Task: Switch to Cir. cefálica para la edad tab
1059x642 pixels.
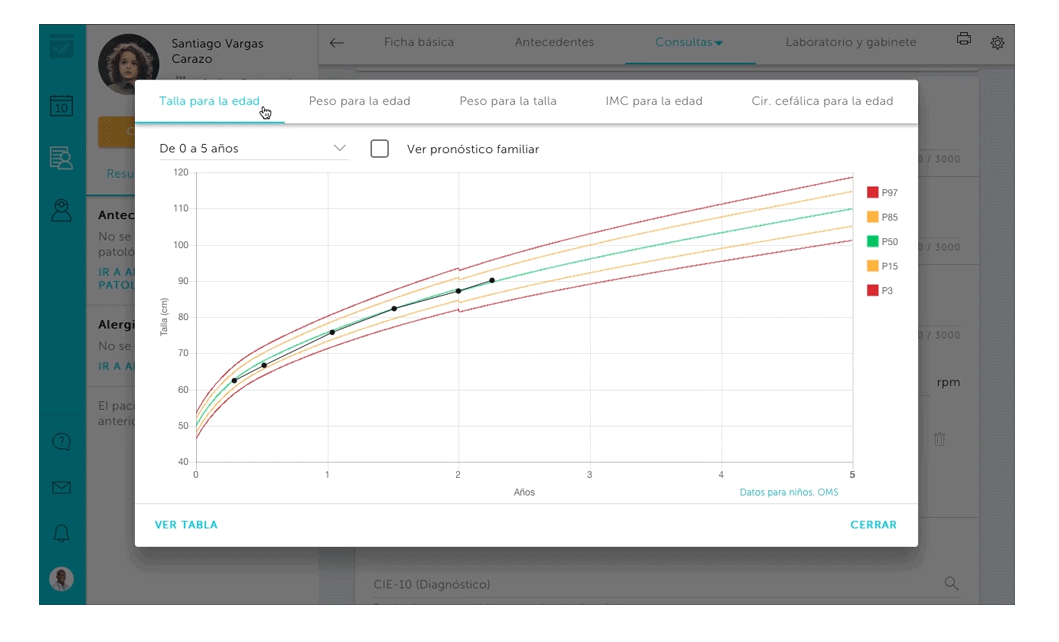Action: coord(822,101)
